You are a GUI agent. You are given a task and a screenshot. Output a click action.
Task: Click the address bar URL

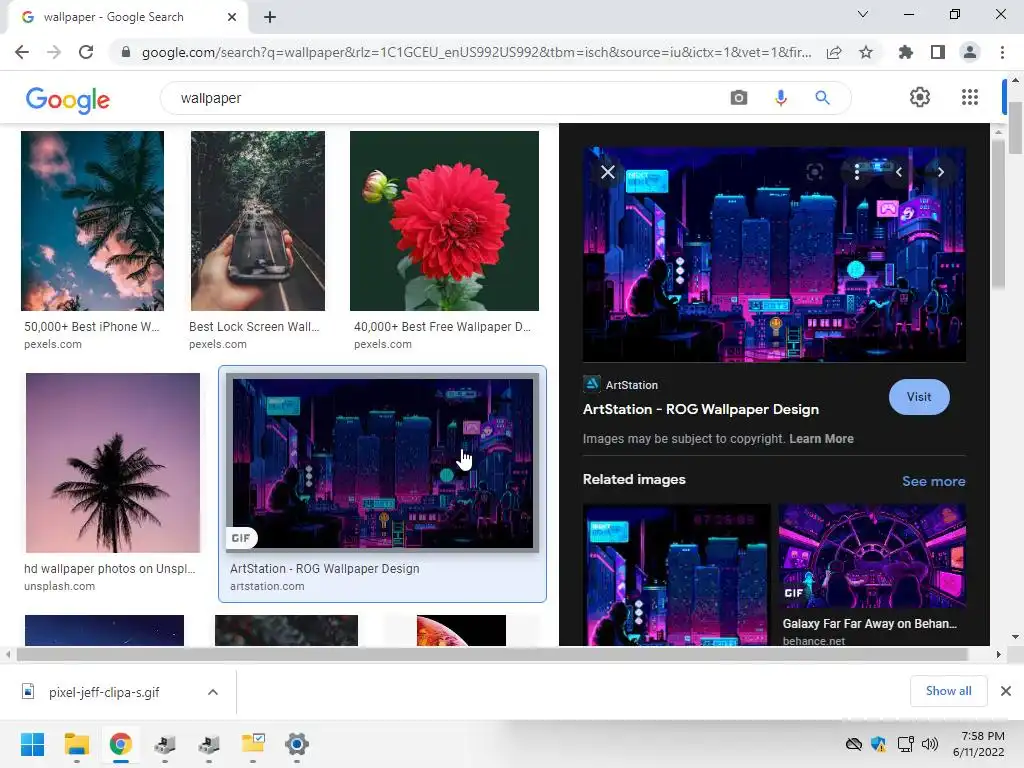click(476, 52)
